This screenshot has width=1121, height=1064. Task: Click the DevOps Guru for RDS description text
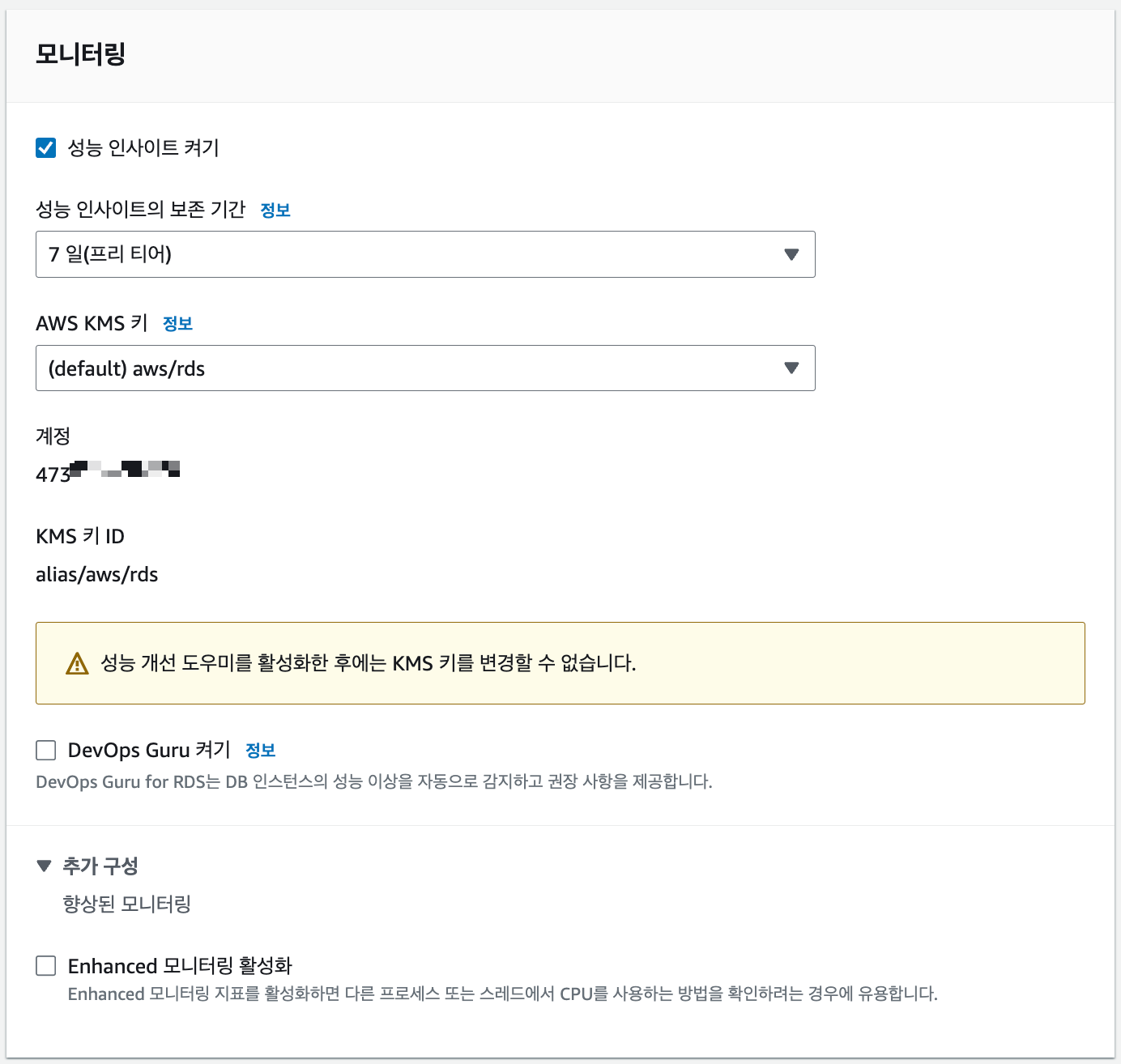tap(374, 781)
